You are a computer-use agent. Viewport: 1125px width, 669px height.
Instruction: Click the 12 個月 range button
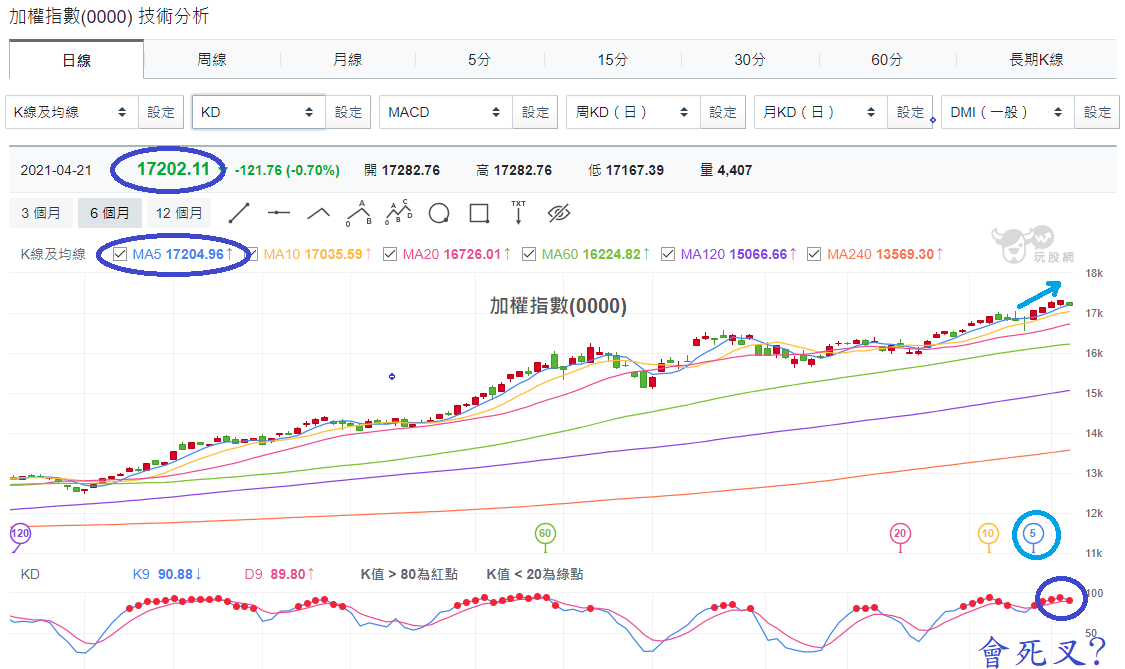(179, 213)
